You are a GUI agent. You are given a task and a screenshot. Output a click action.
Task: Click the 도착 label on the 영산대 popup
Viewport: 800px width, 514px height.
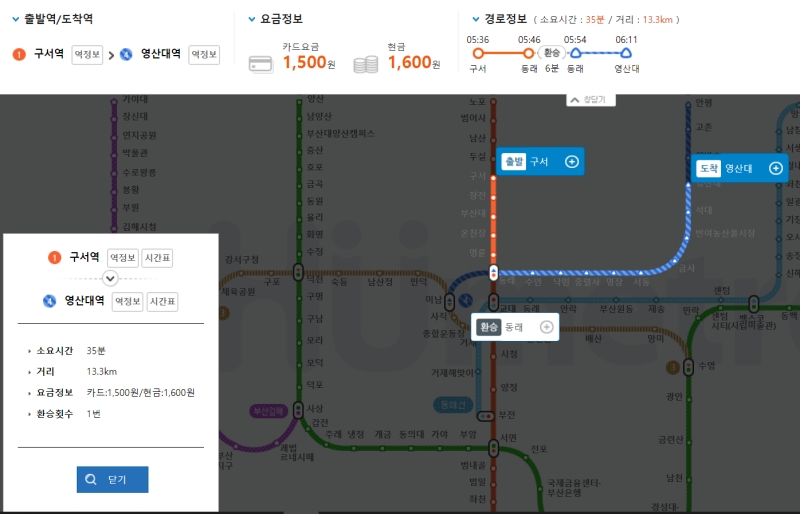[709, 168]
